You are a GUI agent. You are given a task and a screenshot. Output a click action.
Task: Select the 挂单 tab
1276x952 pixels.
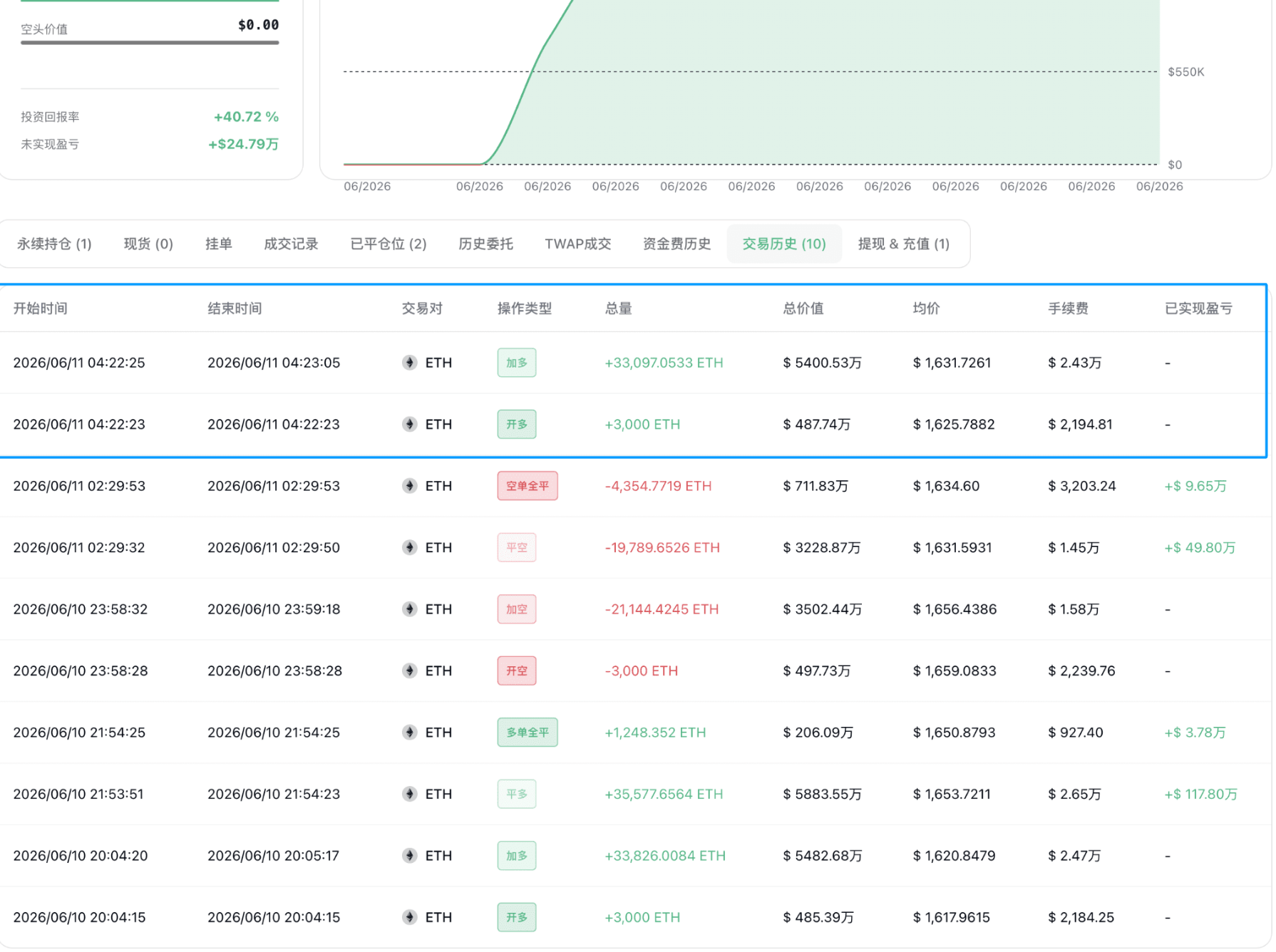(219, 244)
